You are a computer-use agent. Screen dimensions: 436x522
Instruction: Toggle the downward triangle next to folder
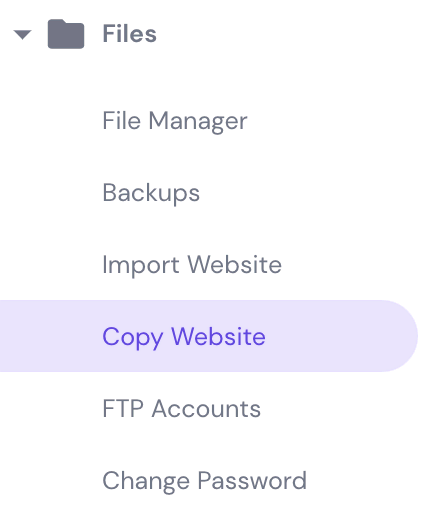coord(22,34)
